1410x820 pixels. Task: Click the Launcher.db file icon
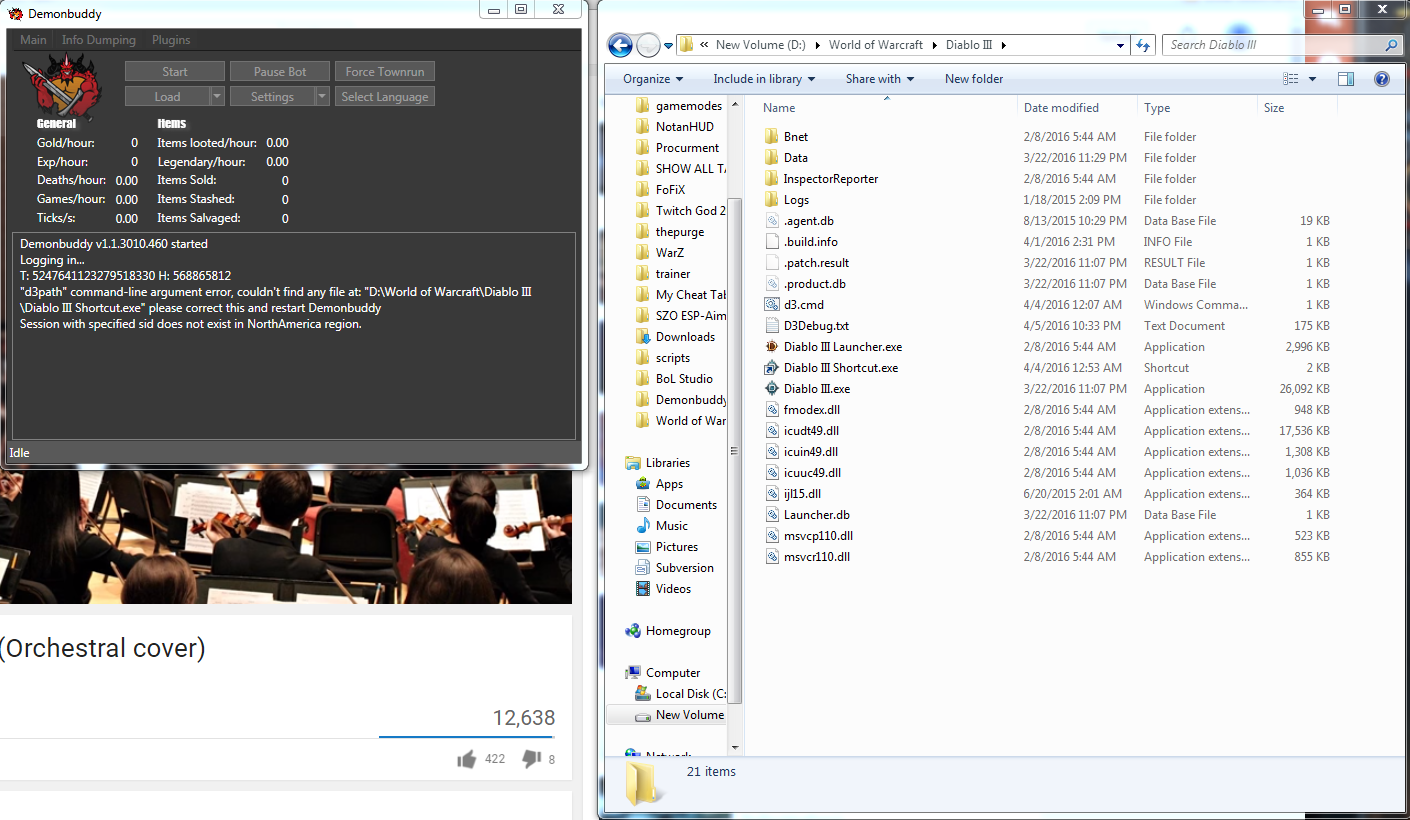[771, 515]
